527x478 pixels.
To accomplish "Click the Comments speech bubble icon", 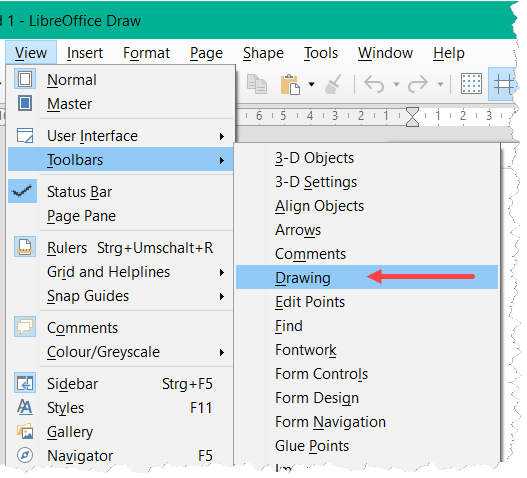I will [25, 326].
